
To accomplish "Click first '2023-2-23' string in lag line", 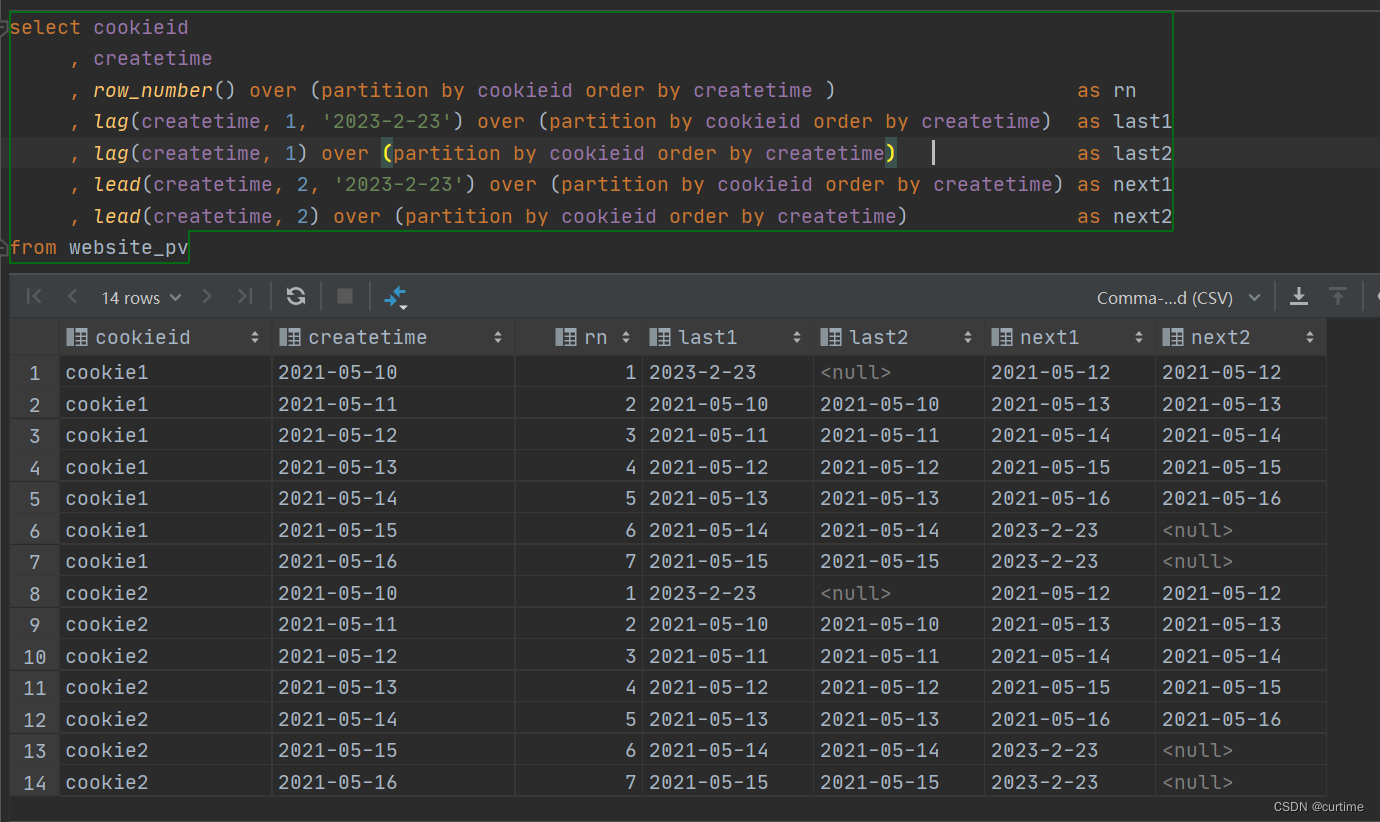I will pyautogui.click(x=388, y=122).
